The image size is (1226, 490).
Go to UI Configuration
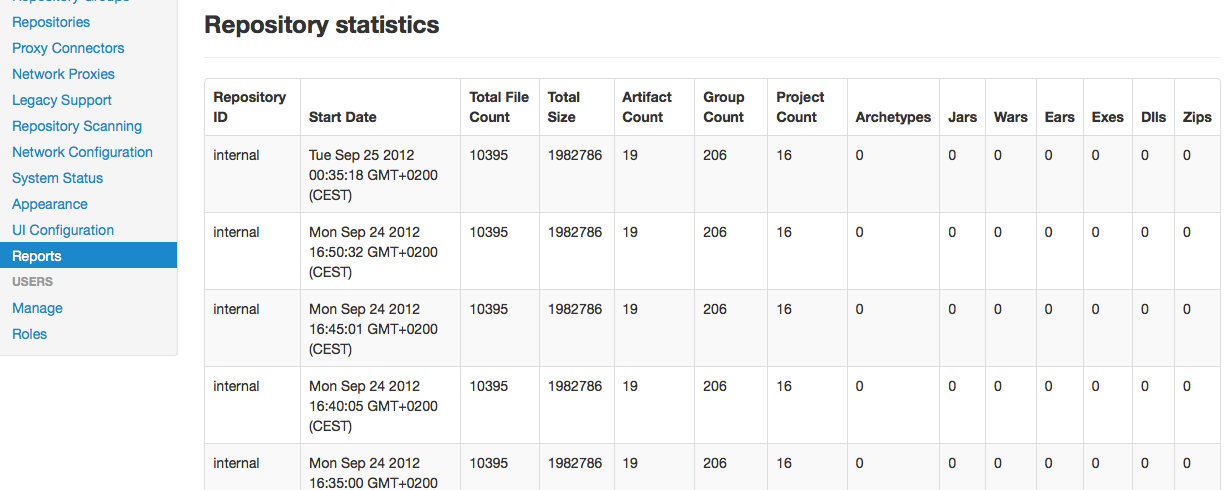(x=63, y=230)
